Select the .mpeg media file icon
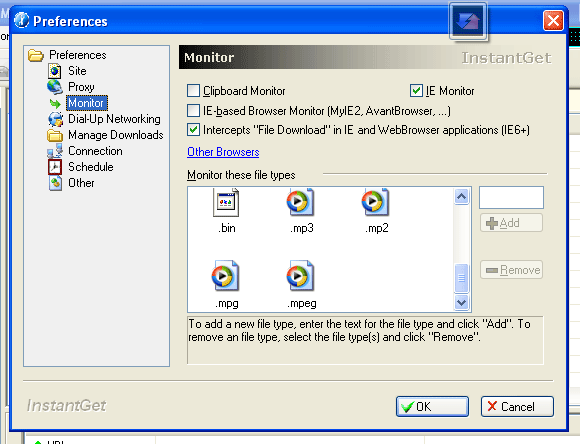 pos(300,276)
